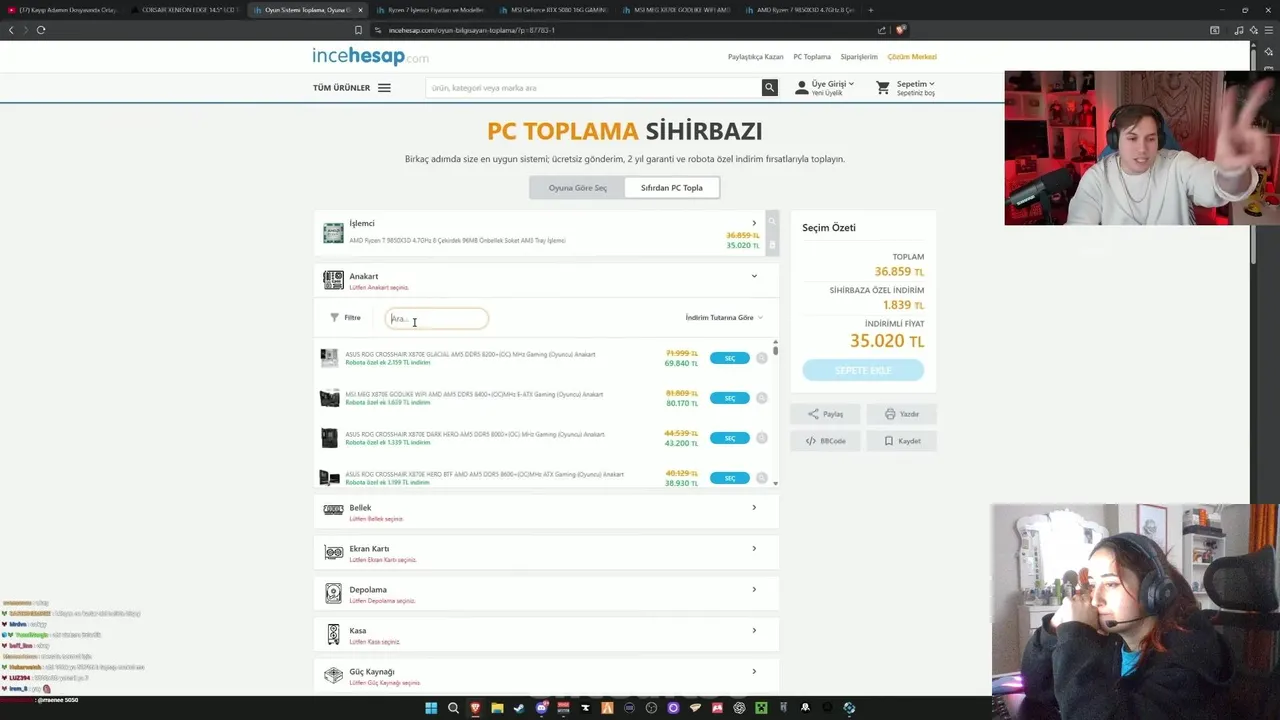The width and height of the screenshot is (1280, 720).
Task: Click the Kaydet save button
Action: (901, 441)
